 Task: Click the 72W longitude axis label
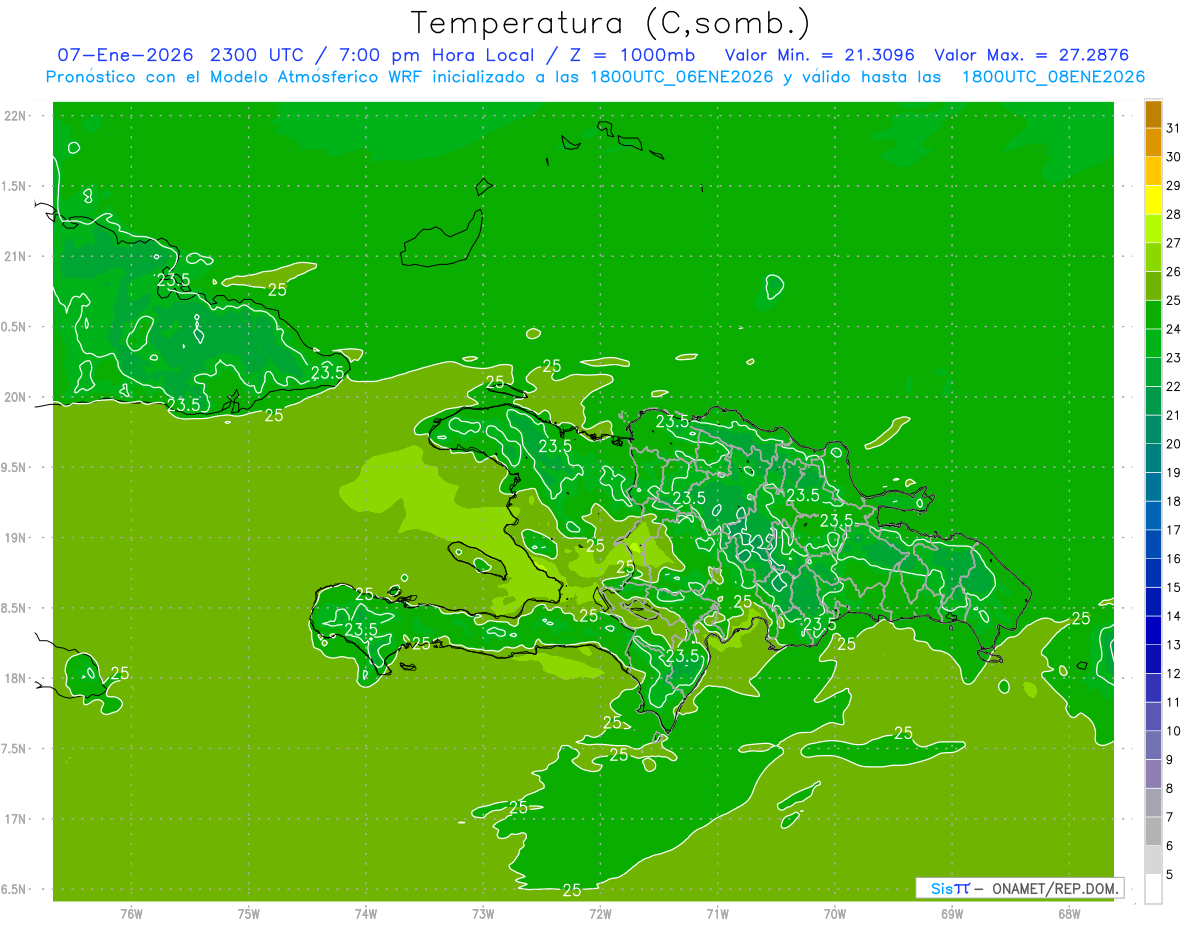600,913
